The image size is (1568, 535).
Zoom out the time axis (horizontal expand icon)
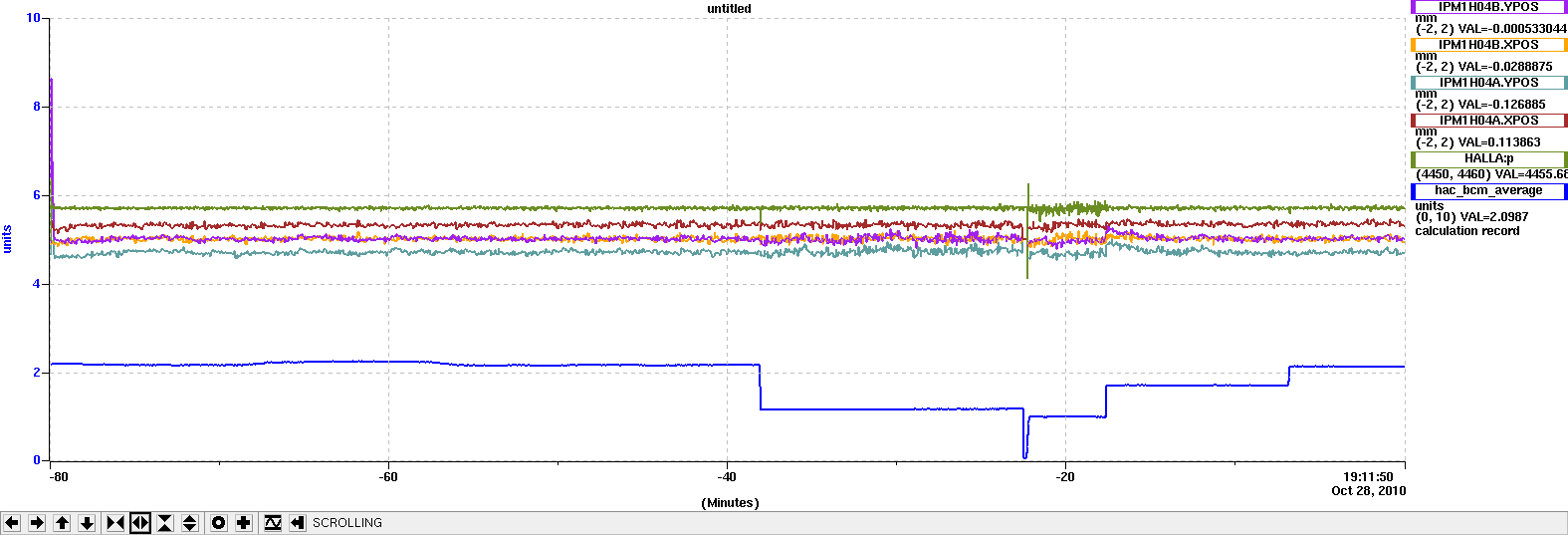[x=140, y=523]
